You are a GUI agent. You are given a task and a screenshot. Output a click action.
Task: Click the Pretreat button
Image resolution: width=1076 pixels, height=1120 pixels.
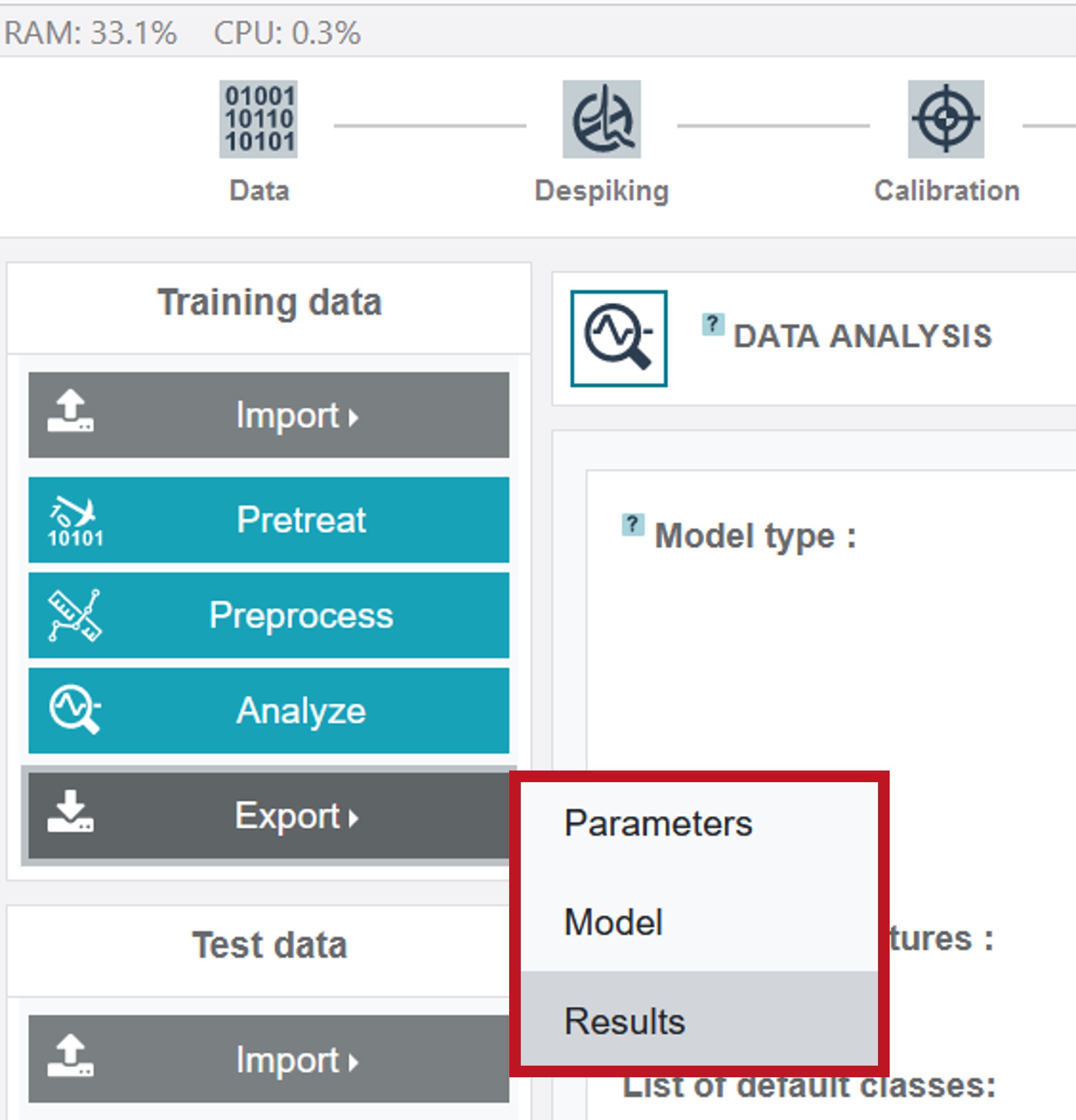[x=268, y=520]
